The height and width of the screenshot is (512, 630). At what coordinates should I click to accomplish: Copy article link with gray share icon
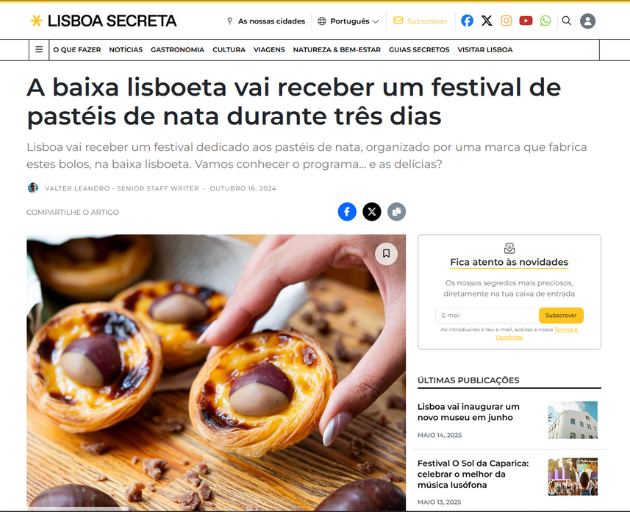[397, 211]
